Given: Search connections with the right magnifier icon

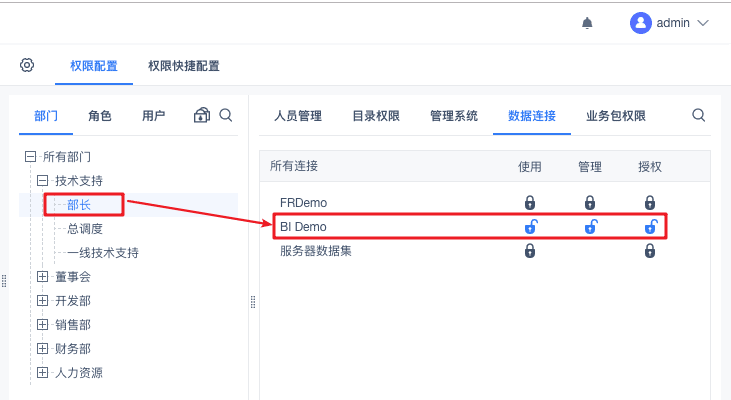Looking at the screenshot, I should [699, 115].
